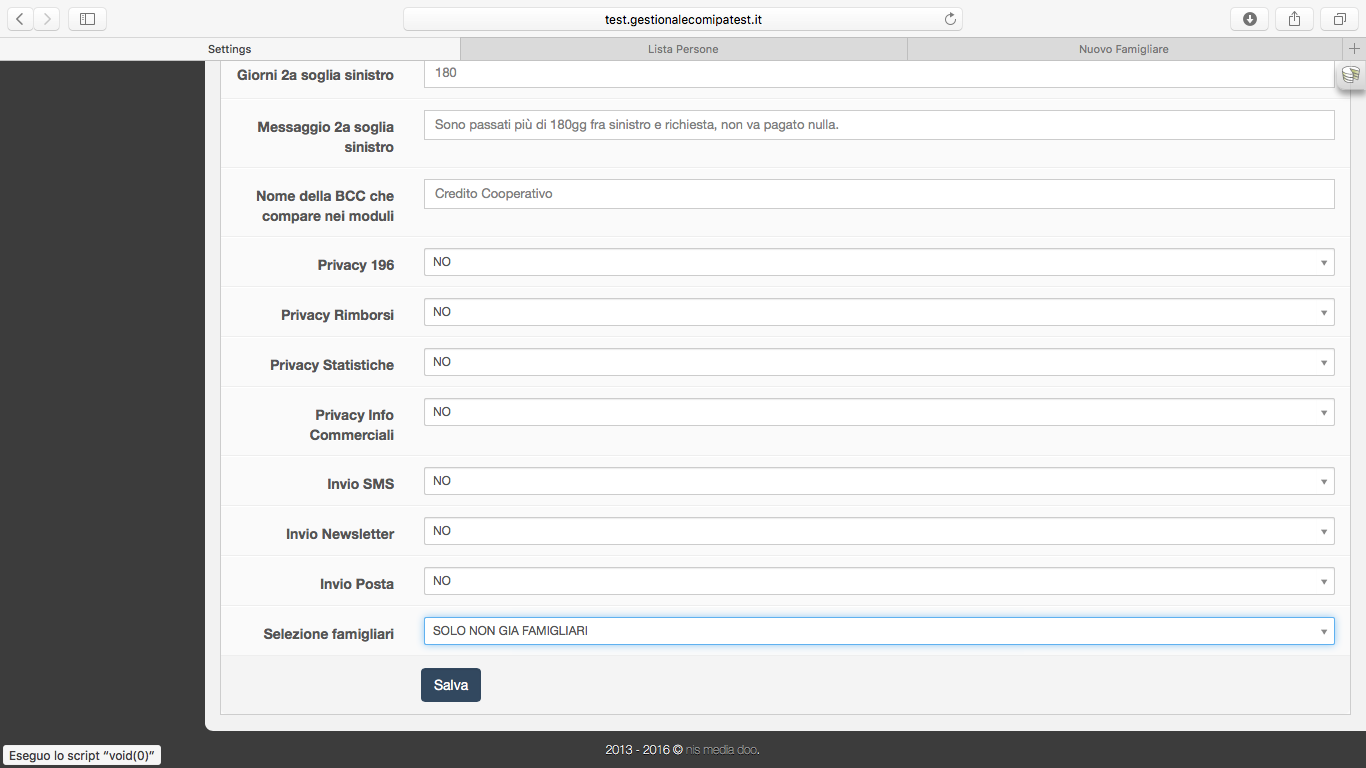The height and width of the screenshot is (768, 1366).
Task: Open the Invio Newsletter dropdown
Action: (879, 531)
